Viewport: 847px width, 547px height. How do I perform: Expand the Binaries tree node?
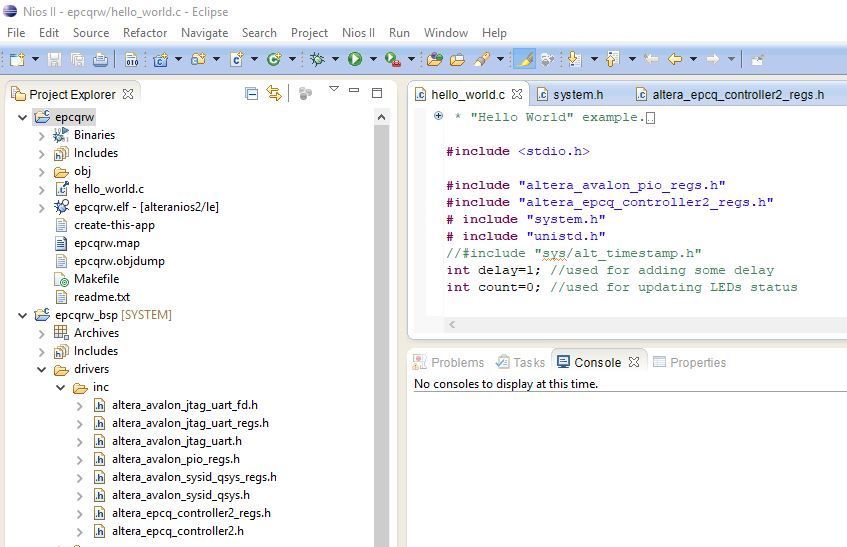42,135
